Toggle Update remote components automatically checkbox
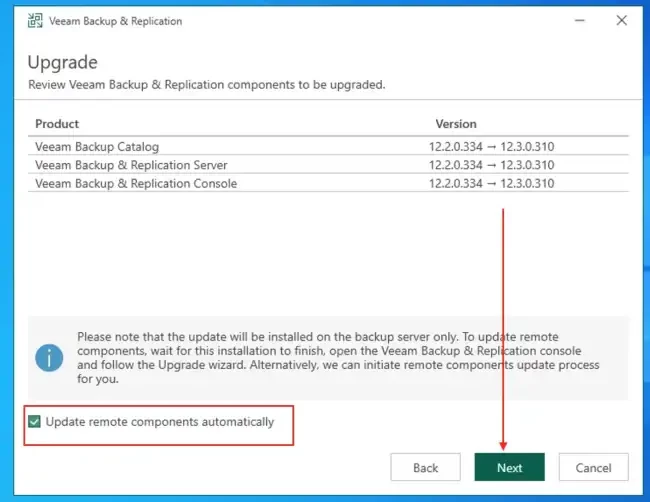 coord(34,422)
